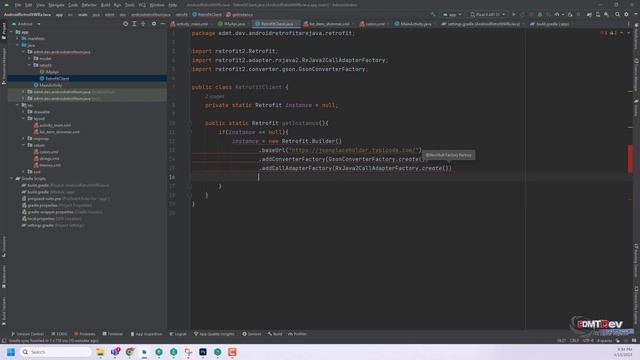
Task: Collapse the app module tree node
Action: pos(11,32)
